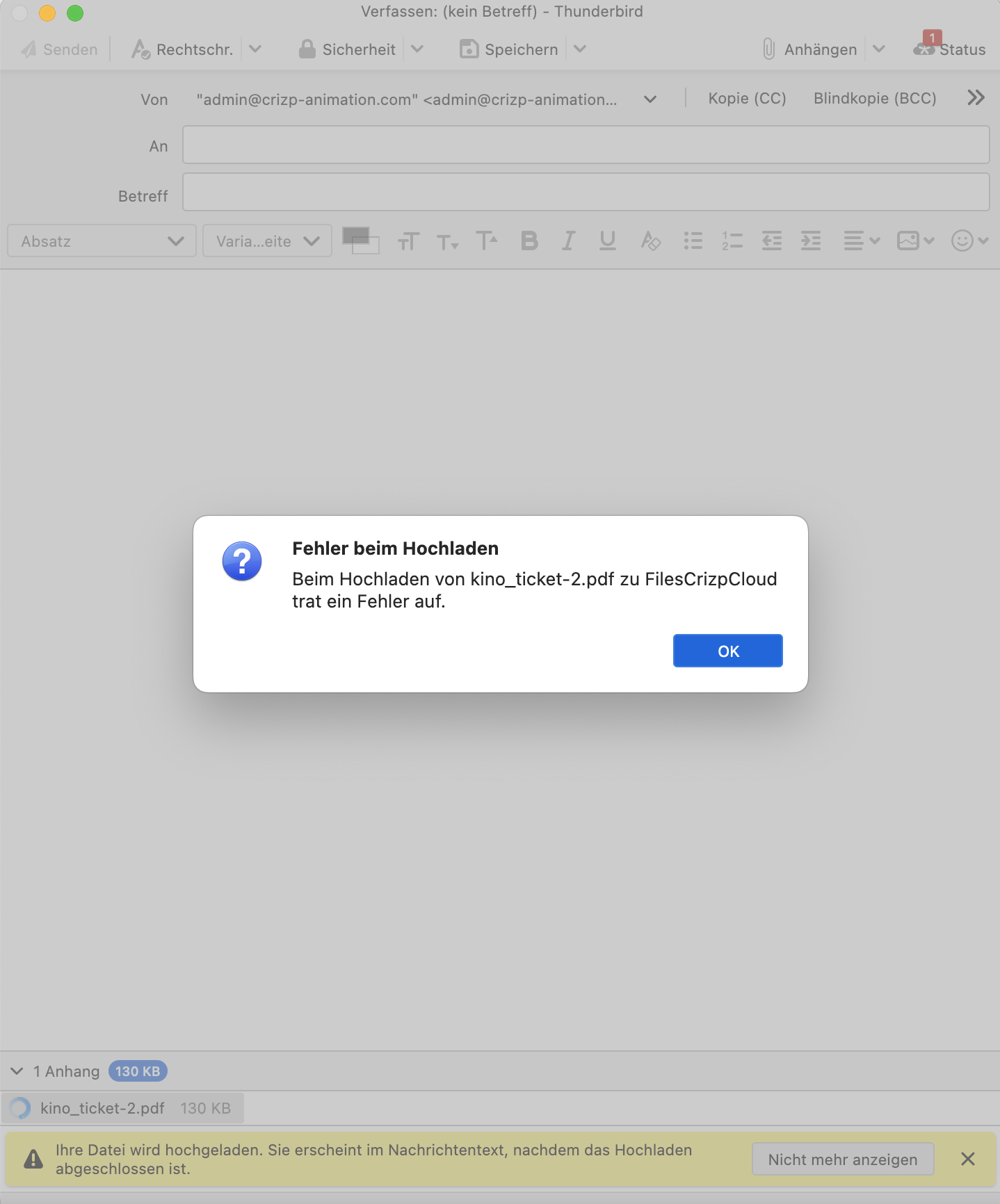Show more address field options chevron
This screenshot has height=1204, width=1000.
click(976, 98)
